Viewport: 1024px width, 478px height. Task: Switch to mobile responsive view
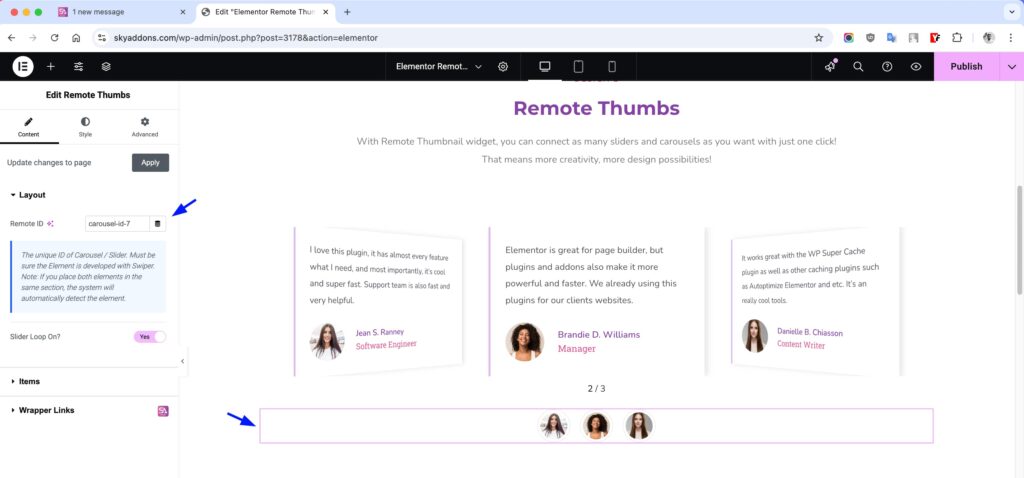(612, 67)
